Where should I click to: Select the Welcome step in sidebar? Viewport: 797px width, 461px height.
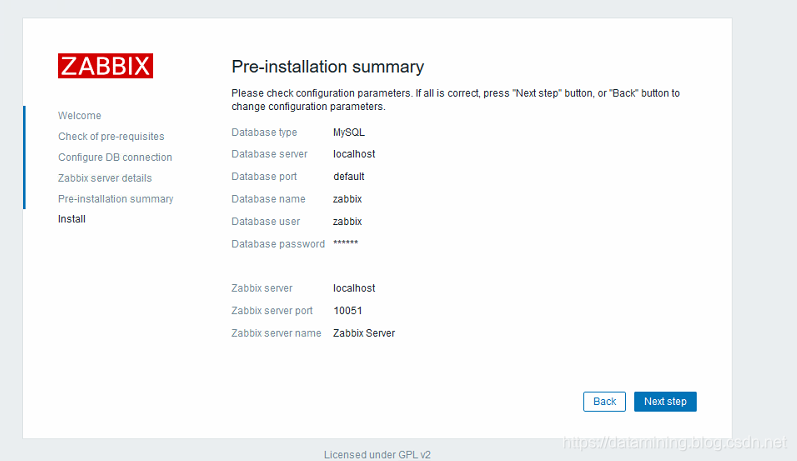pos(79,115)
